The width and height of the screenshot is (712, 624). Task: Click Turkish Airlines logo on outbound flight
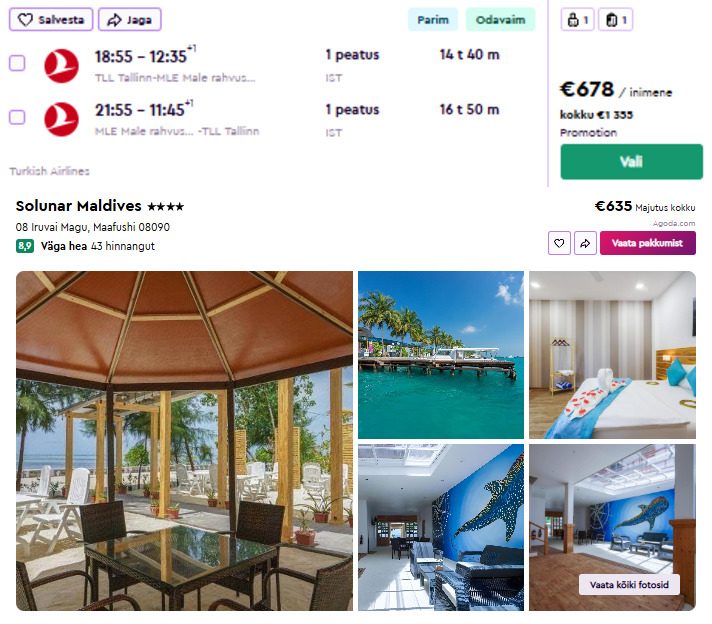61,65
